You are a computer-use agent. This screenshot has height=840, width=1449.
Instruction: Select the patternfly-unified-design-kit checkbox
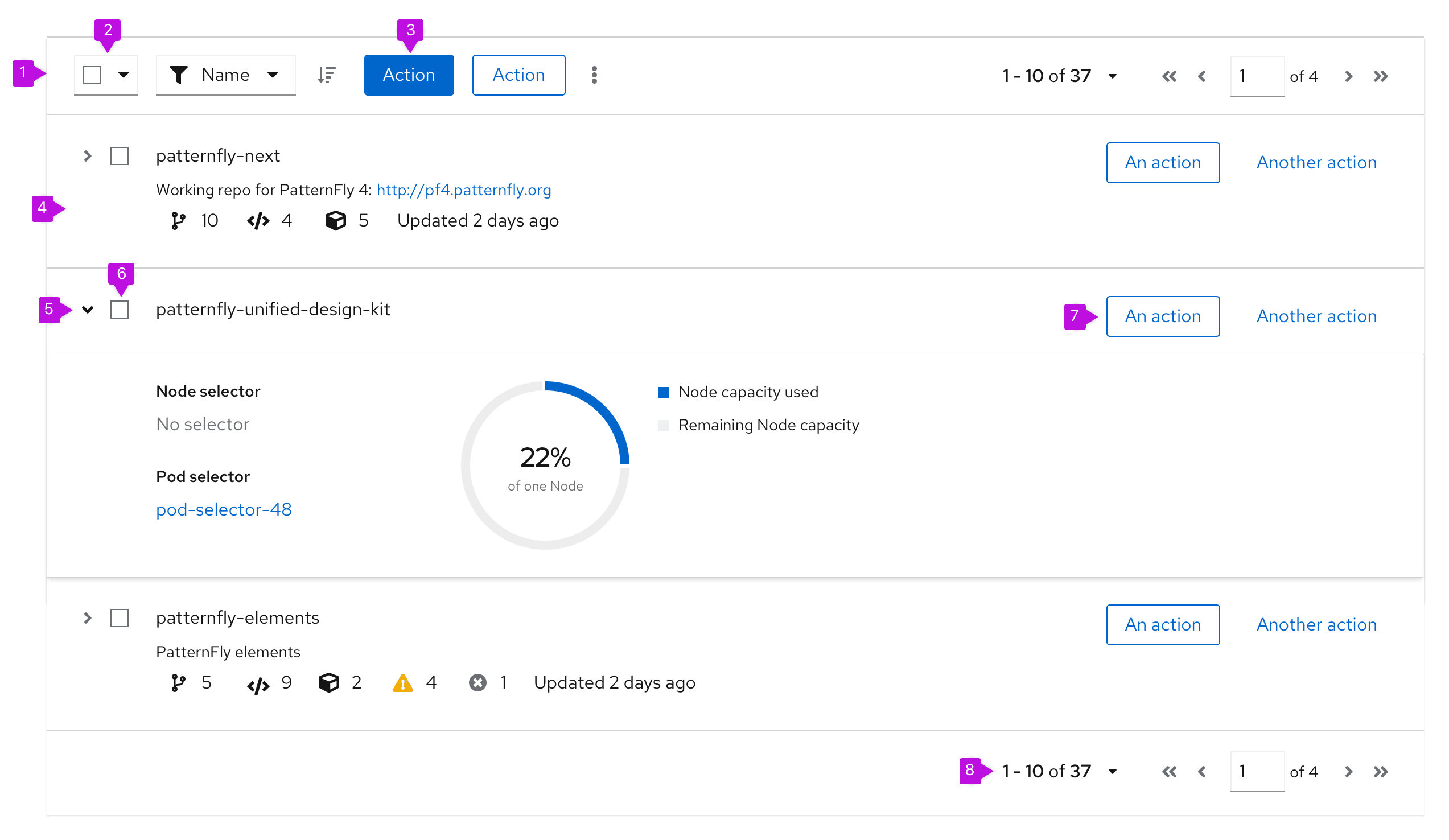click(120, 310)
